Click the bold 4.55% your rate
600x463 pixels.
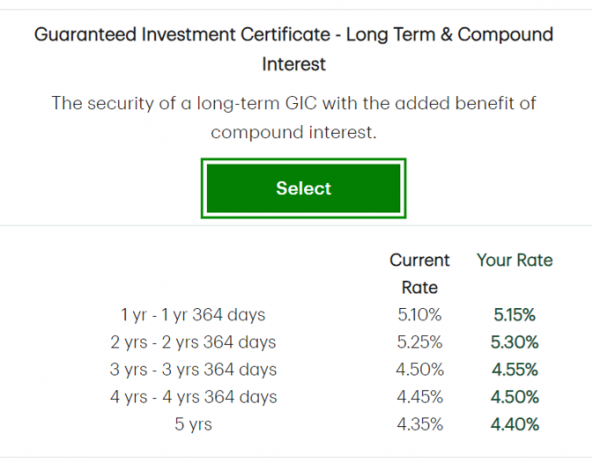click(x=516, y=370)
